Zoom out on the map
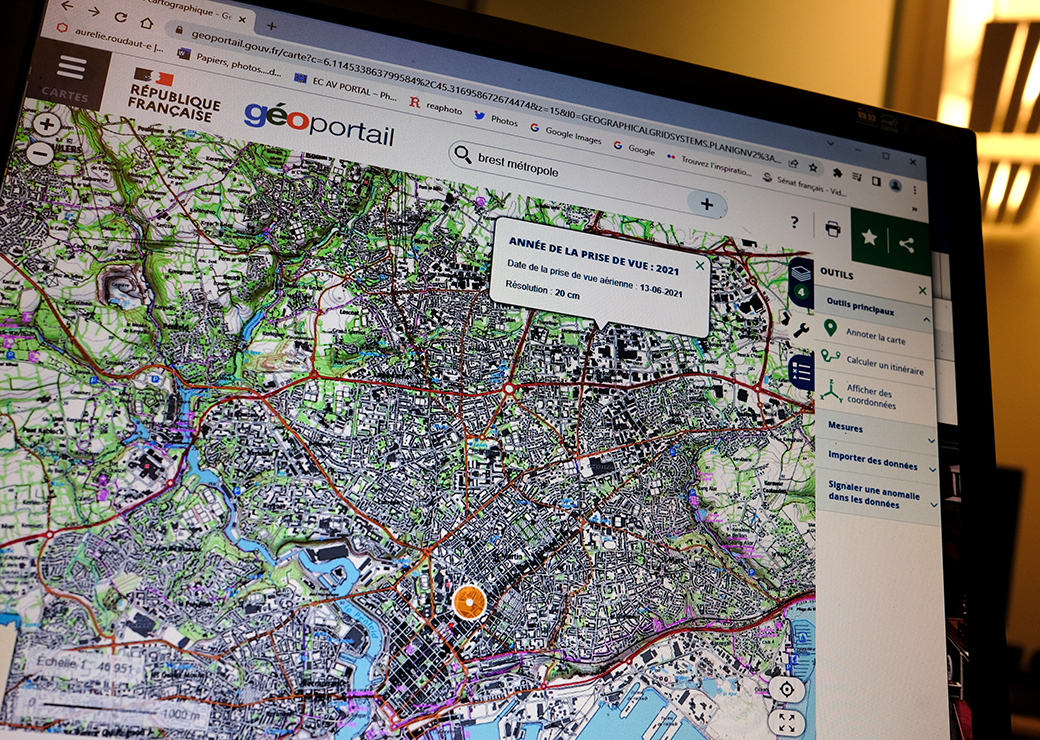 [x=41, y=154]
